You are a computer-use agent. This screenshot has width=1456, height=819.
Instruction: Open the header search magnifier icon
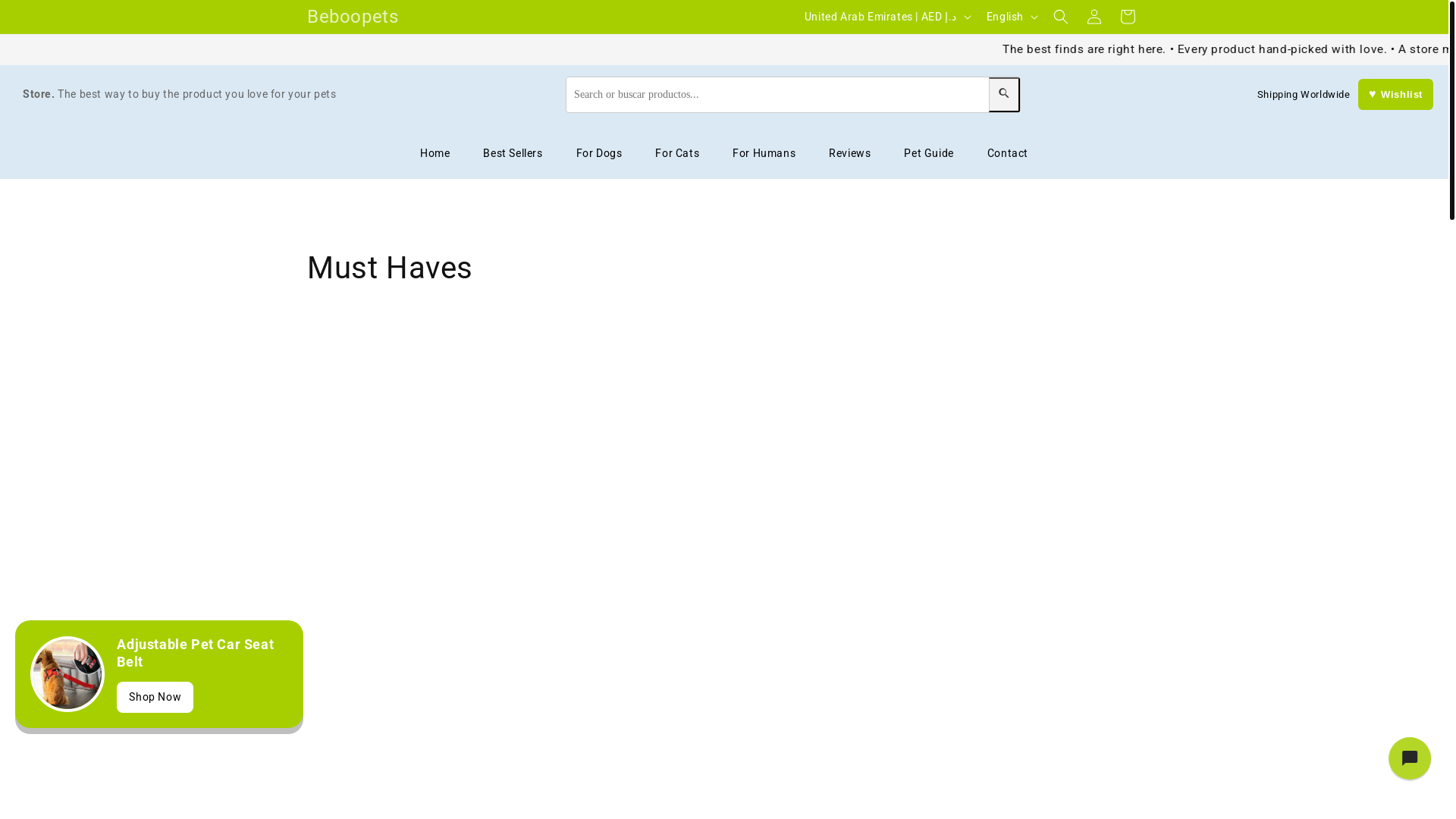pyautogui.click(x=1060, y=17)
